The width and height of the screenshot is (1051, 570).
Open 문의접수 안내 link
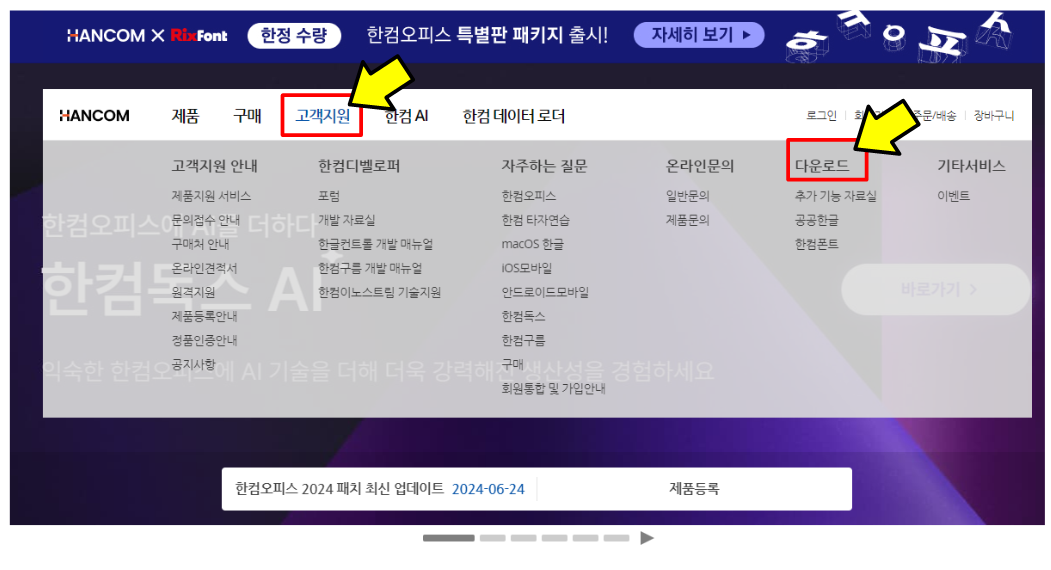click(206, 220)
